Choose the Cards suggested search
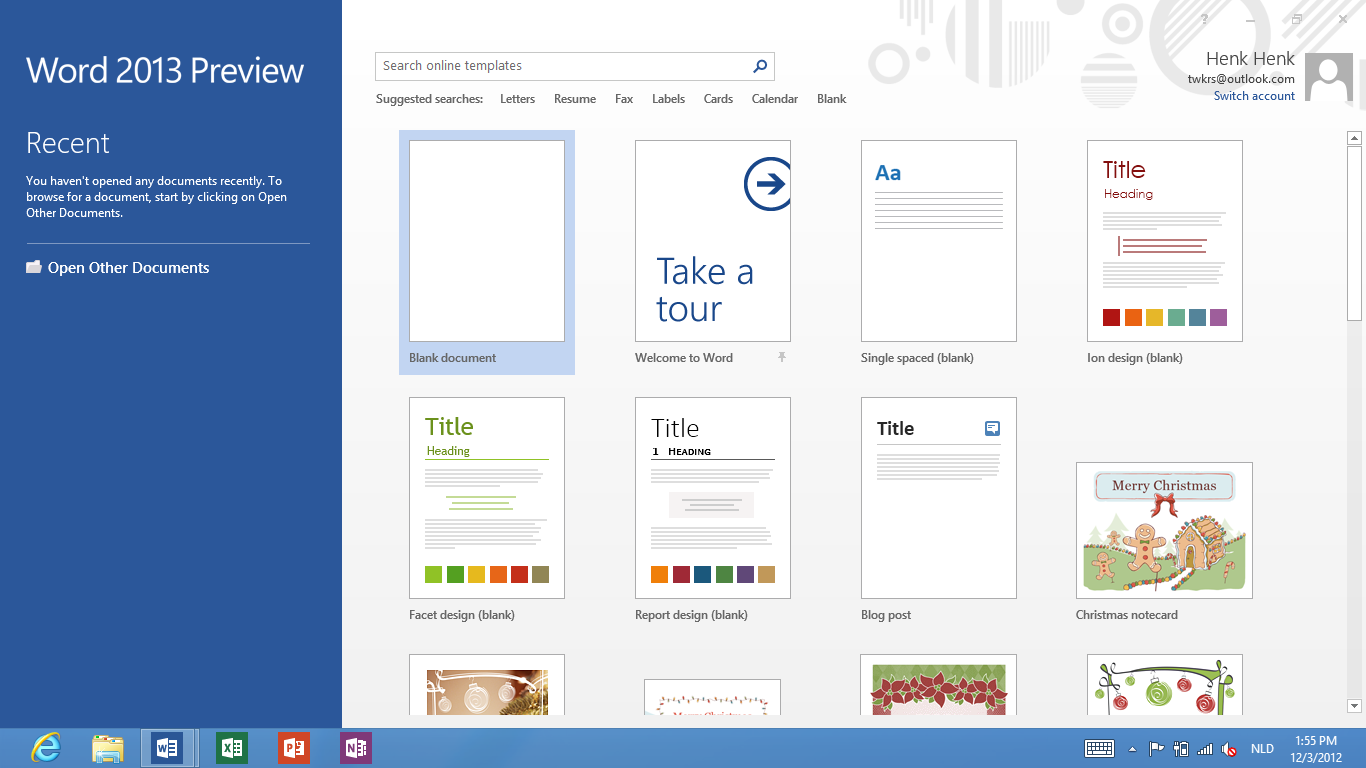Image resolution: width=1366 pixels, height=768 pixels. pos(718,99)
